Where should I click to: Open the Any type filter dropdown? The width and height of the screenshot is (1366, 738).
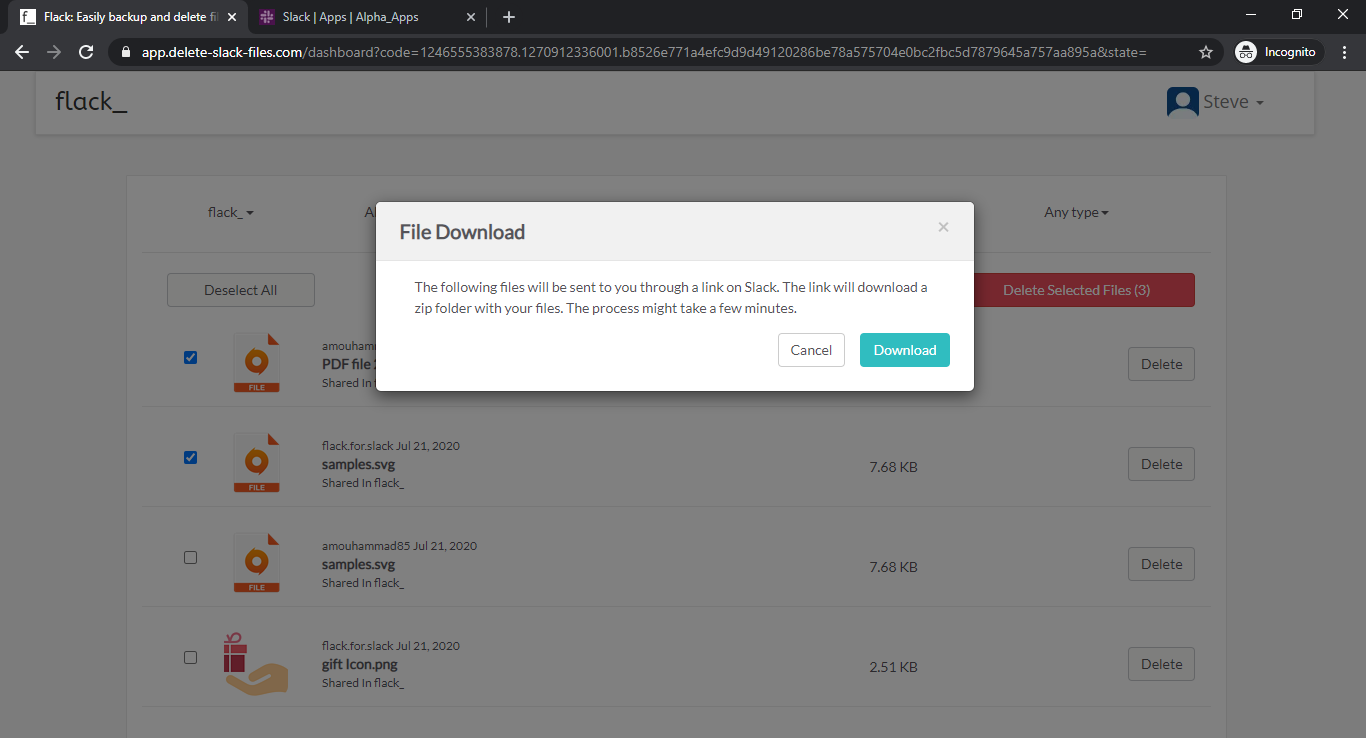tap(1076, 212)
